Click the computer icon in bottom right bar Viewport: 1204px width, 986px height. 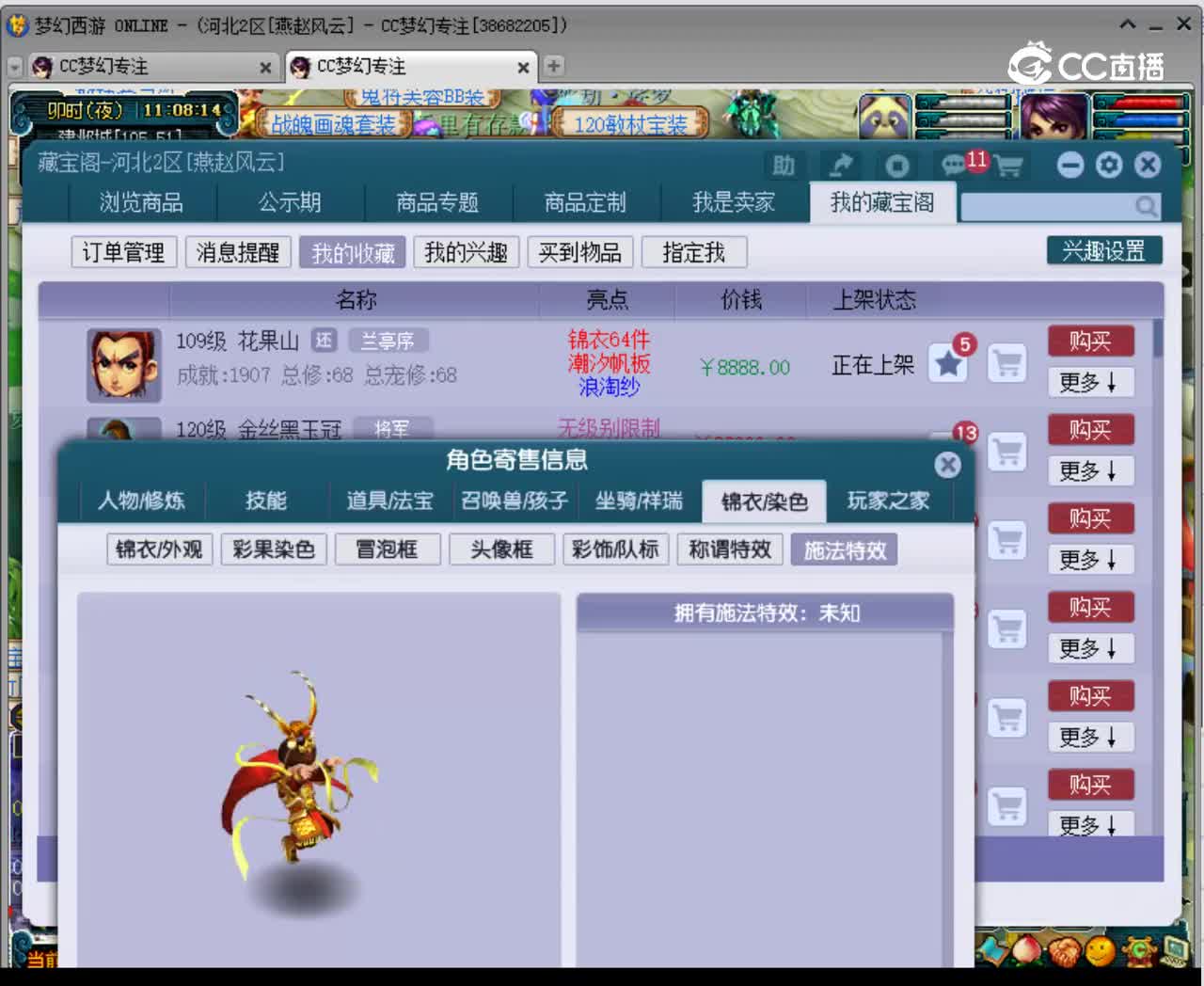tap(1175, 951)
